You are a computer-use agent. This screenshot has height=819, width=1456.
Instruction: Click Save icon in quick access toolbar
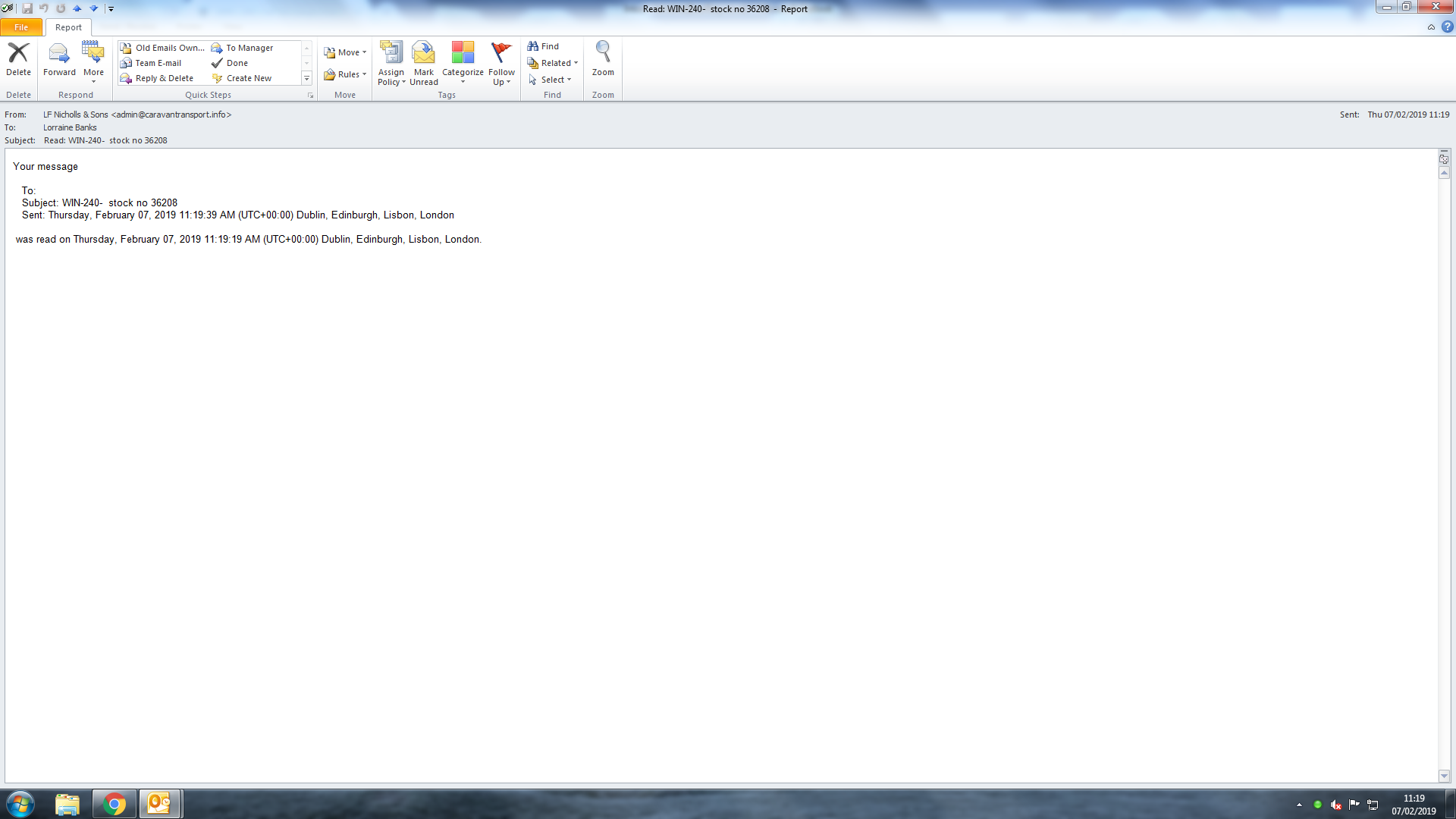27,8
